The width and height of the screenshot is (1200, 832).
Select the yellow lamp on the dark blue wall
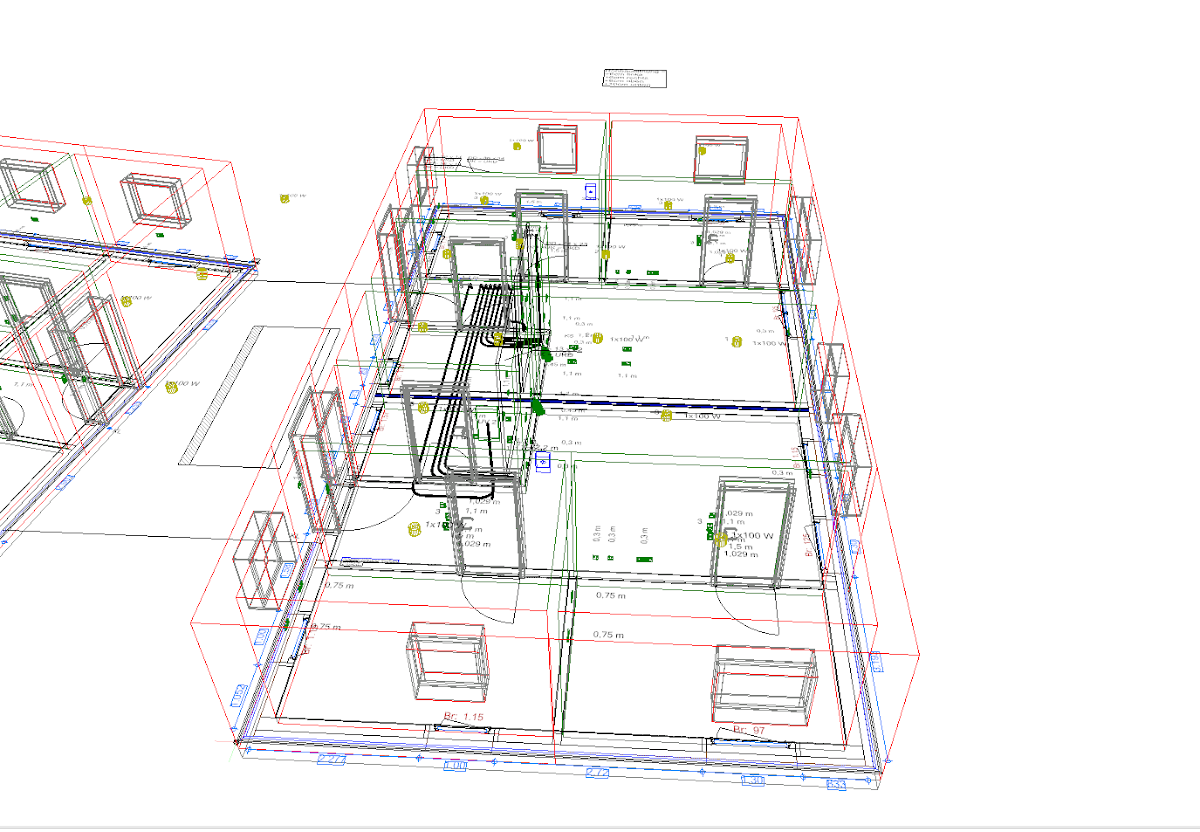coord(666,415)
